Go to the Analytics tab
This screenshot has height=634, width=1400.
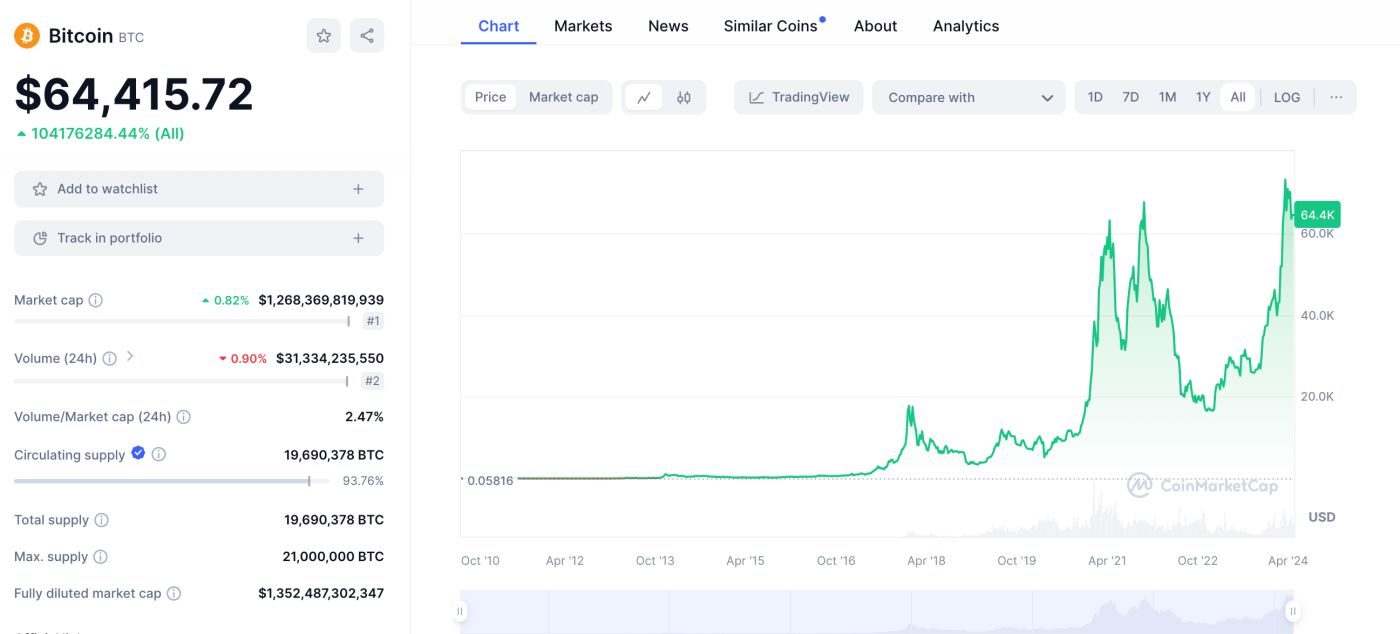(966, 26)
